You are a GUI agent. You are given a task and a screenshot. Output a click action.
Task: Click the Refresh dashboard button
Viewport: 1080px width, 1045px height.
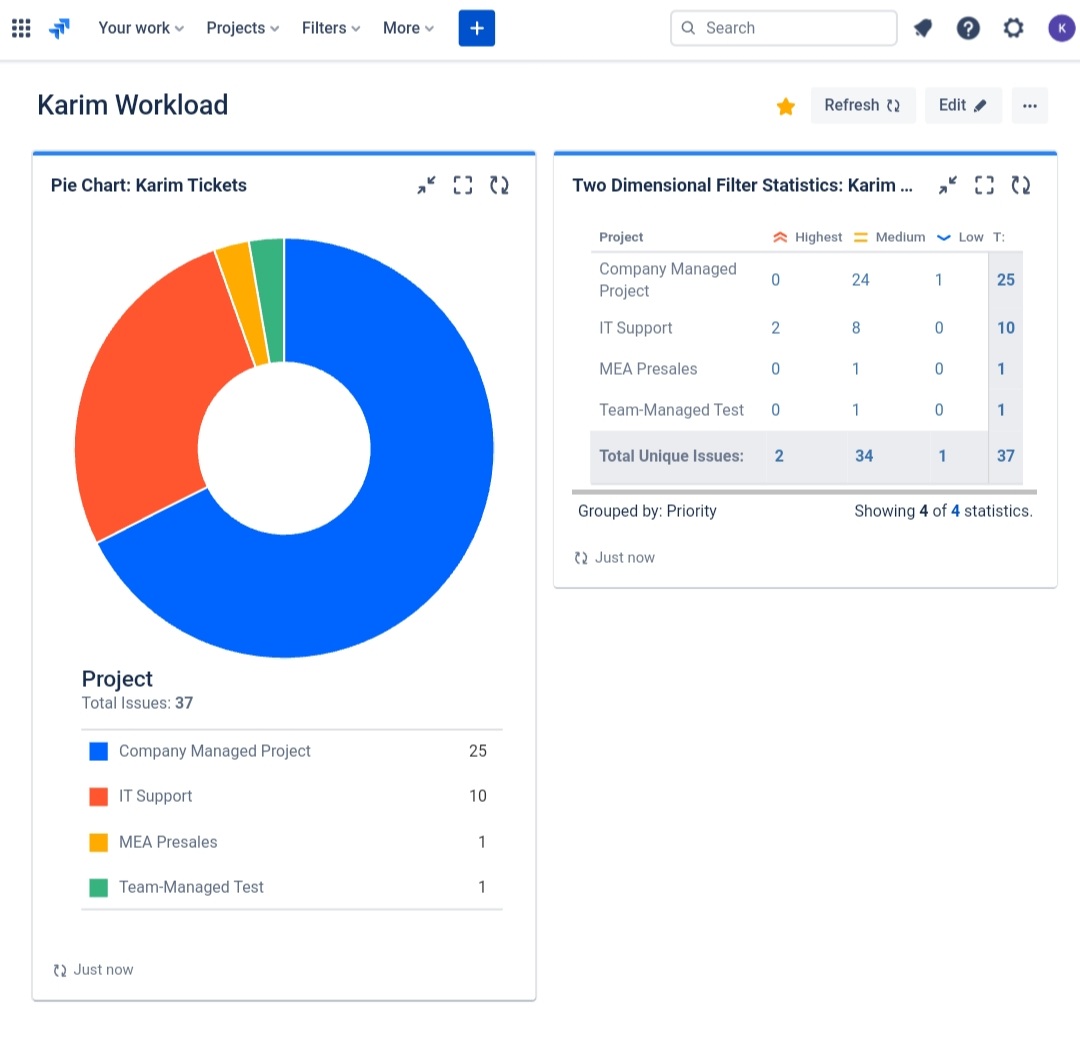click(862, 105)
